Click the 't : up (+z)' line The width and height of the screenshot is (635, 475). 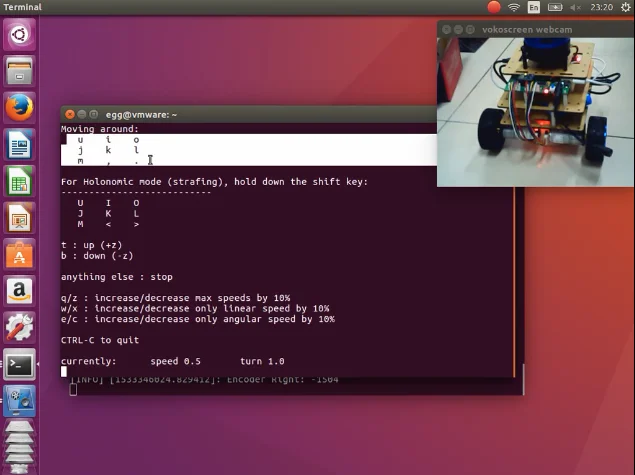[x=92, y=245]
